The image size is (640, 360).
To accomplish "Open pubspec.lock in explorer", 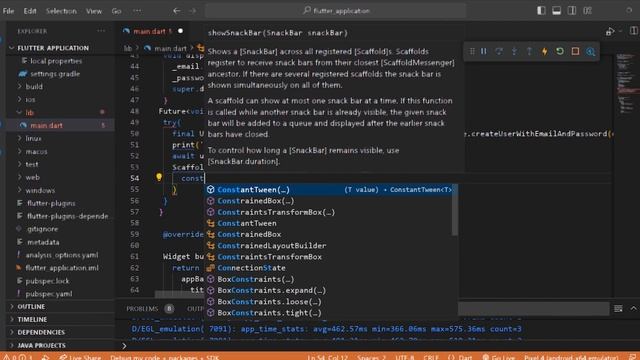I will tap(47, 281).
